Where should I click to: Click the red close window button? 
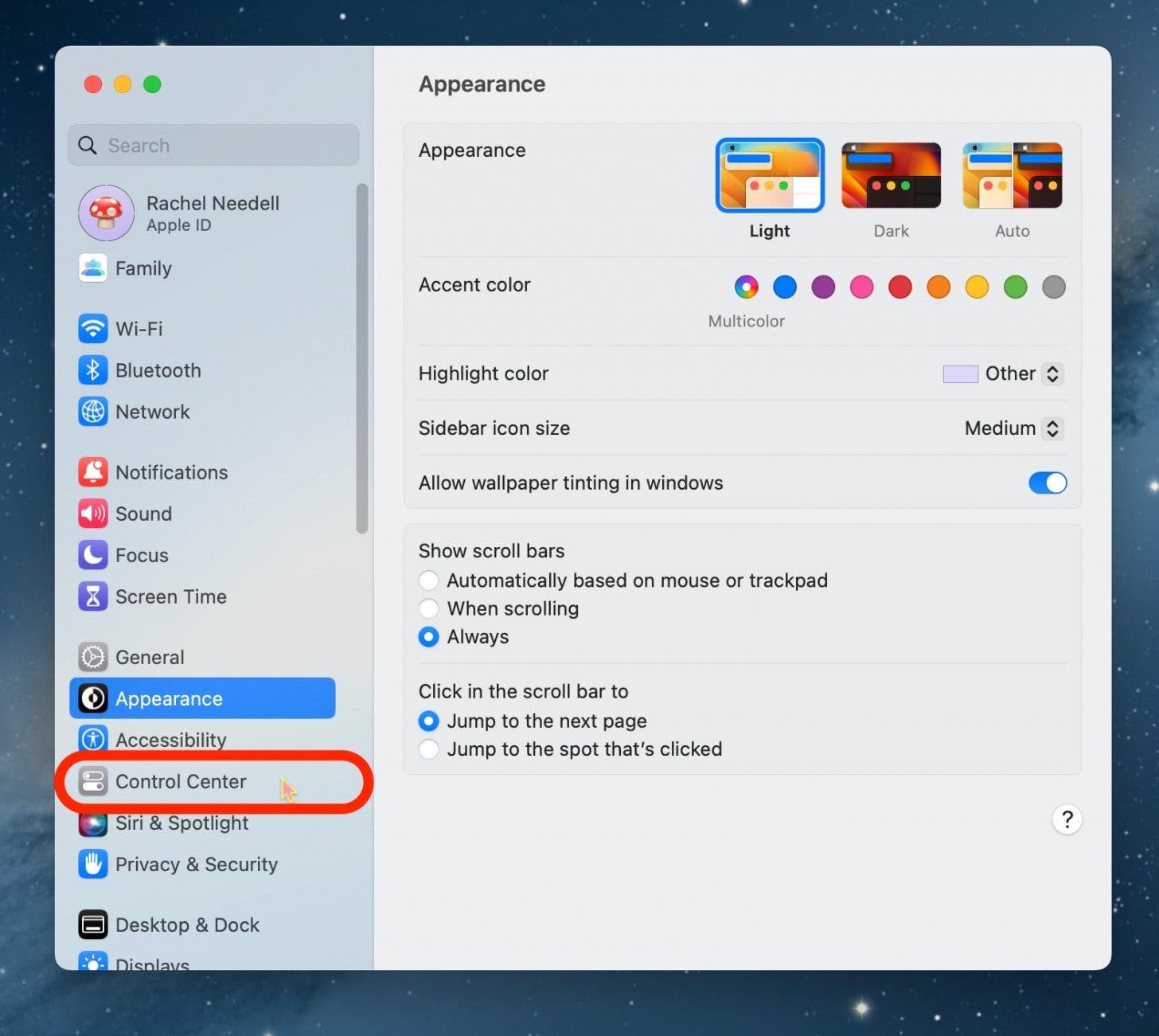(x=93, y=84)
